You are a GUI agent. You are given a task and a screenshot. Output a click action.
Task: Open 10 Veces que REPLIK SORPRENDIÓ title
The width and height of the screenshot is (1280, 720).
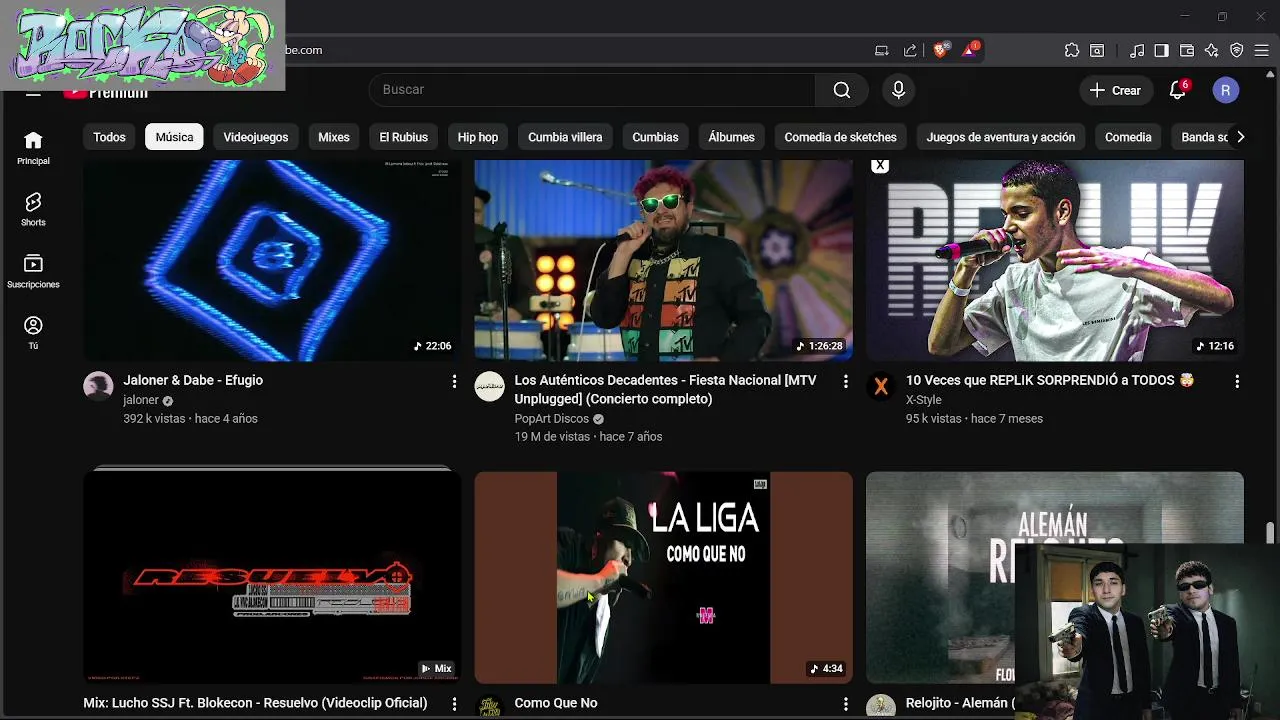click(x=1050, y=380)
